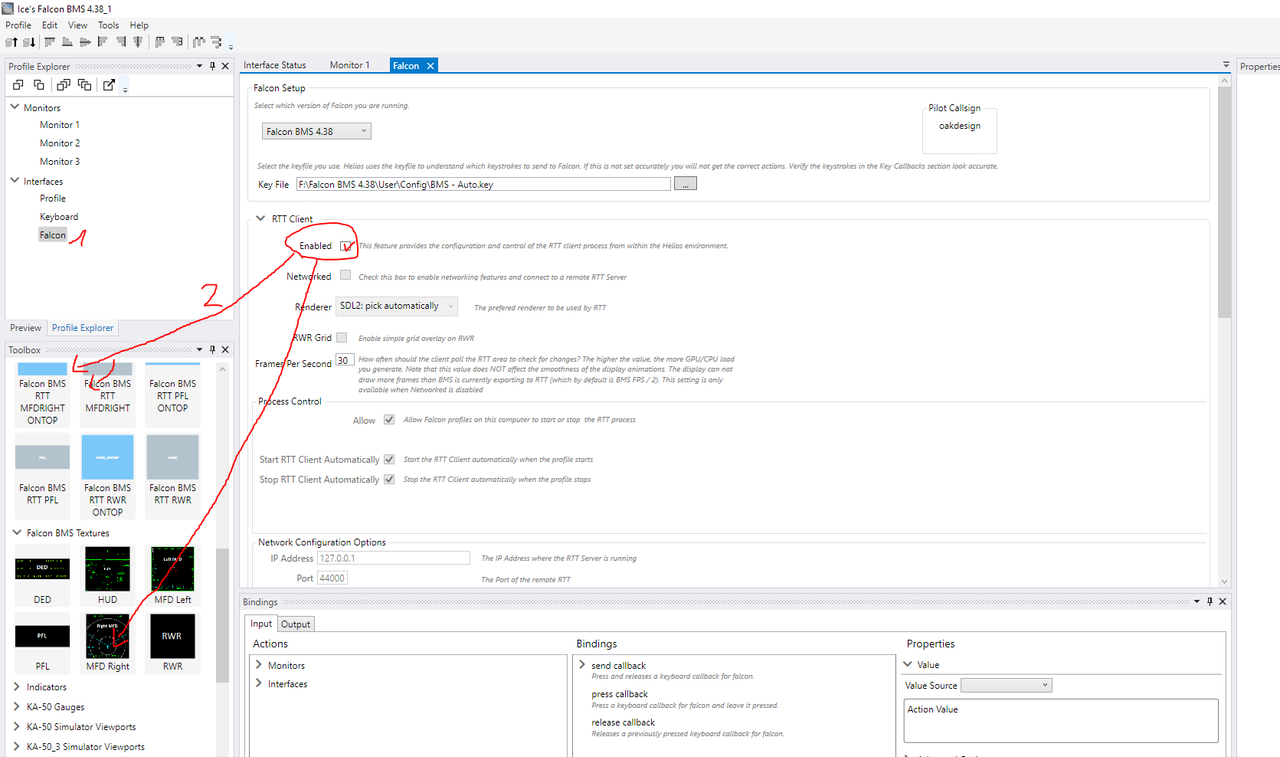1280x757 pixels.
Task: Select Monitor 2 in Profile Explorer
Action: (60, 143)
